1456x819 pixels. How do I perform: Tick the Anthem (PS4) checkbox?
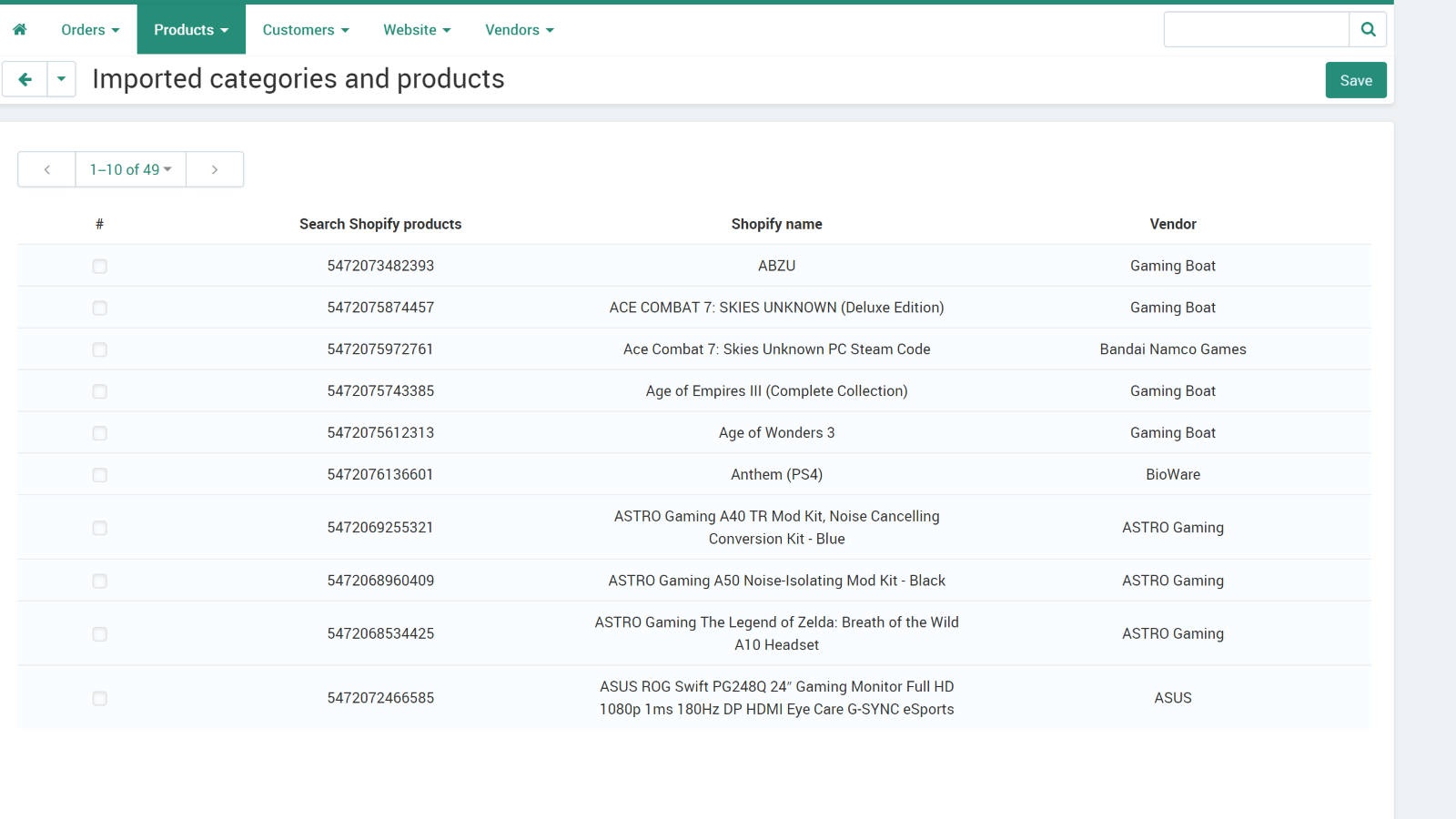[x=100, y=476]
